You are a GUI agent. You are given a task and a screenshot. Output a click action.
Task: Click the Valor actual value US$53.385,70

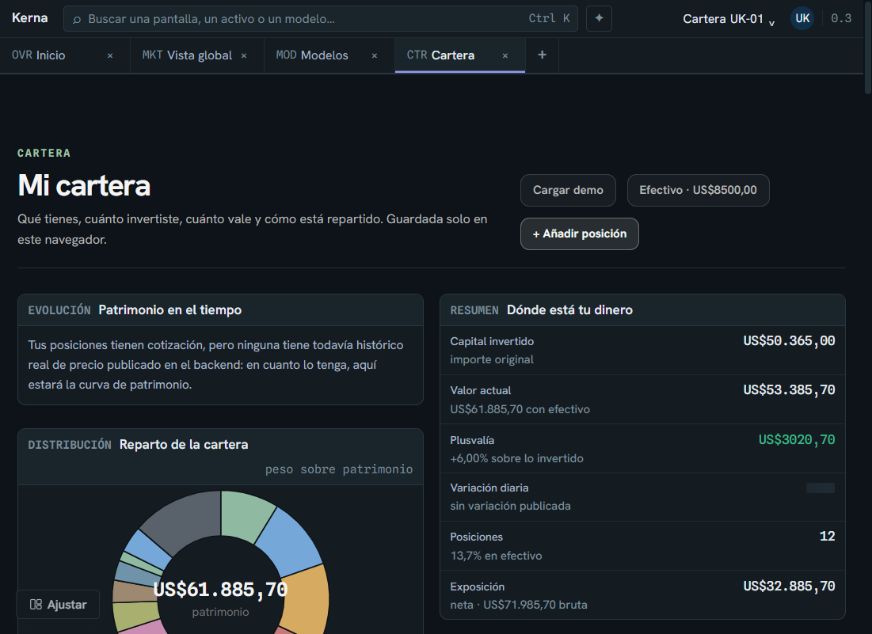click(x=789, y=390)
